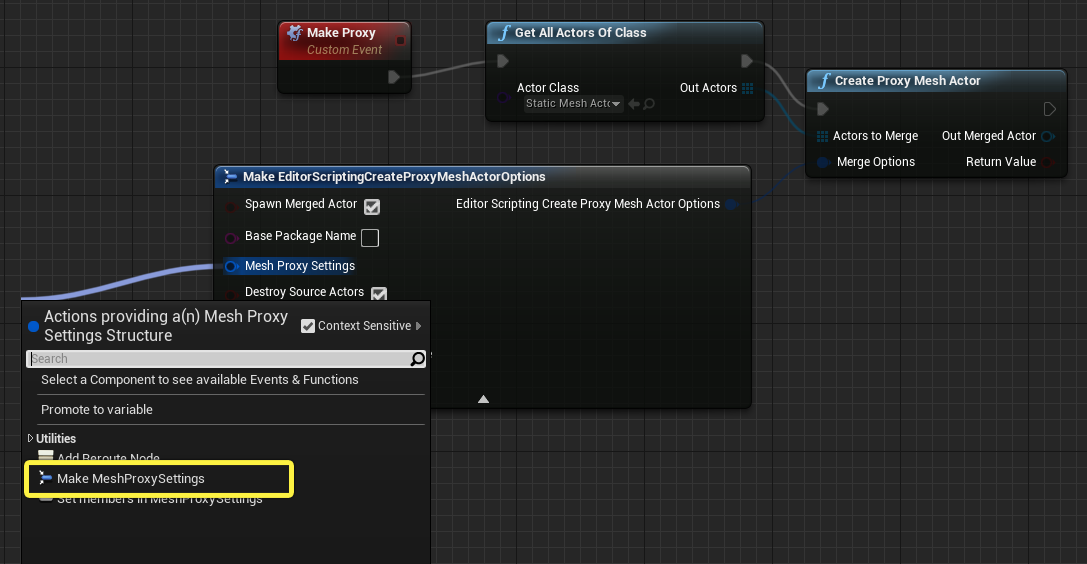Click the Make Proxy custom event icon
Image resolution: width=1087 pixels, height=564 pixels.
[x=295, y=33]
